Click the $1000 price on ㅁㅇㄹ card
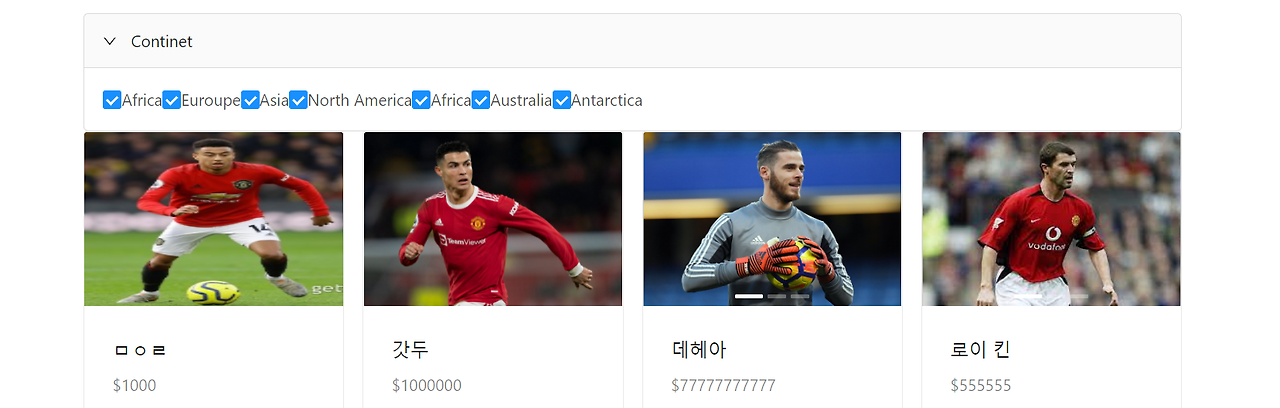Image resolution: width=1280 pixels, height=408 pixels. (135, 385)
